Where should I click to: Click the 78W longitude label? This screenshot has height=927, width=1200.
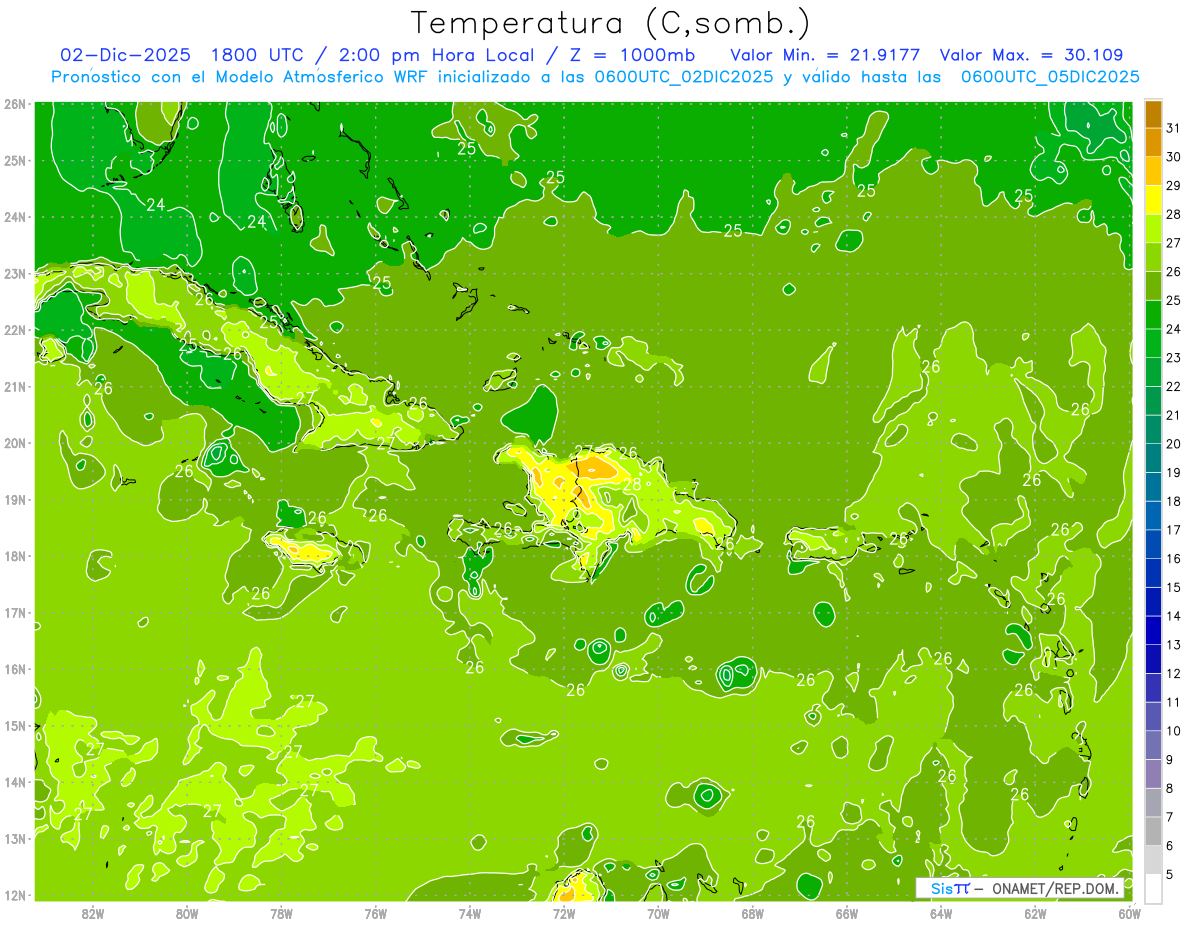(281, 913)
